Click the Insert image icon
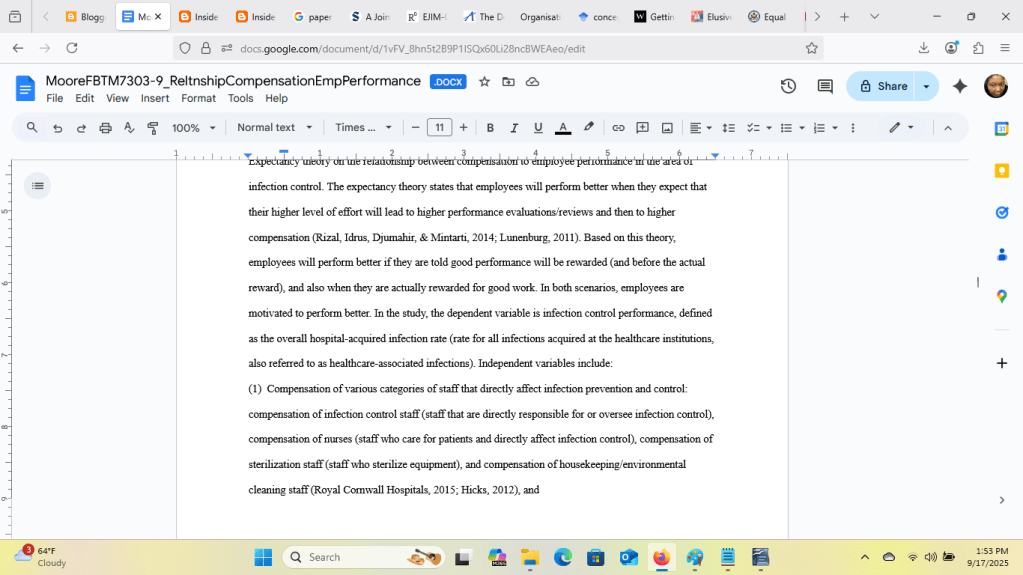 (x=667, y=128)
